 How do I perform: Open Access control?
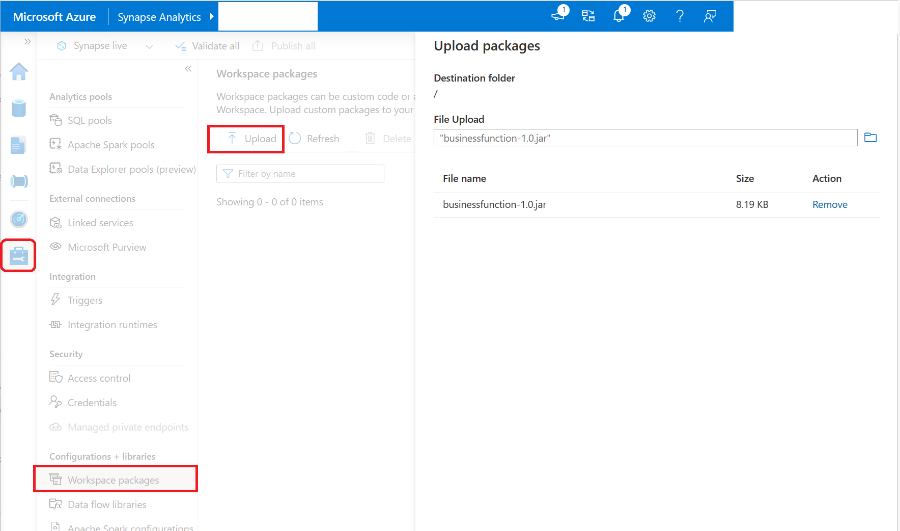pos(99,378)
